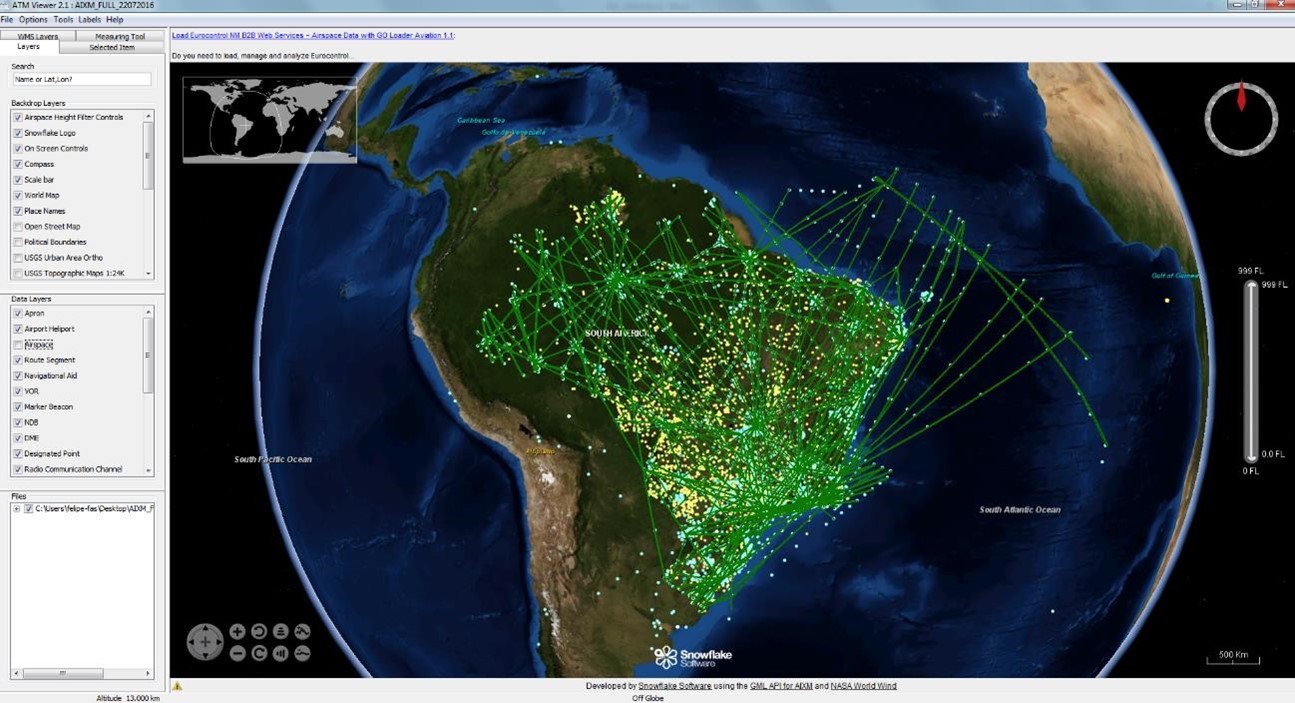
Task: Click Files panel horizontal scrollbar right arrow
Action: 149,674
